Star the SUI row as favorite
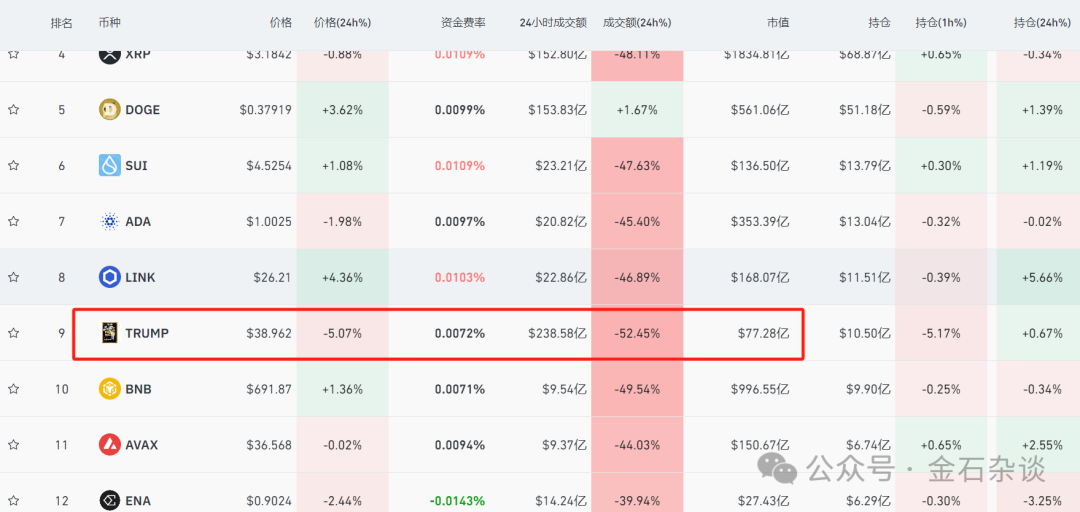The height and width of the screenshot is (512, 1080). 13,165
